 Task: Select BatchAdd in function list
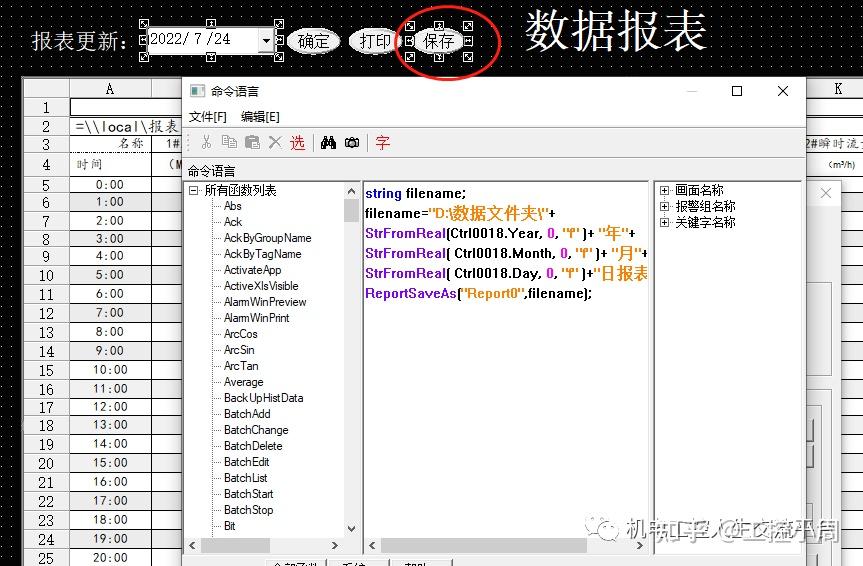[x=247, y=413]
